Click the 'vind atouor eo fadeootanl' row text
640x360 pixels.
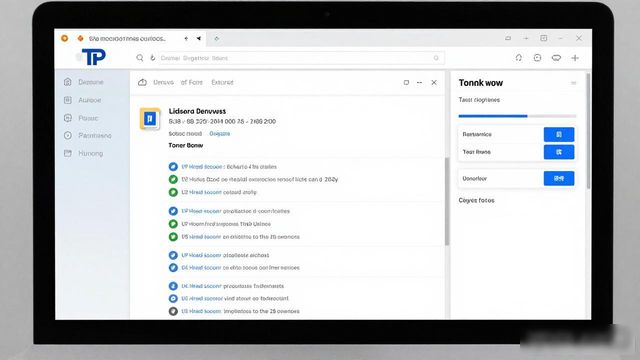(256, 298)
